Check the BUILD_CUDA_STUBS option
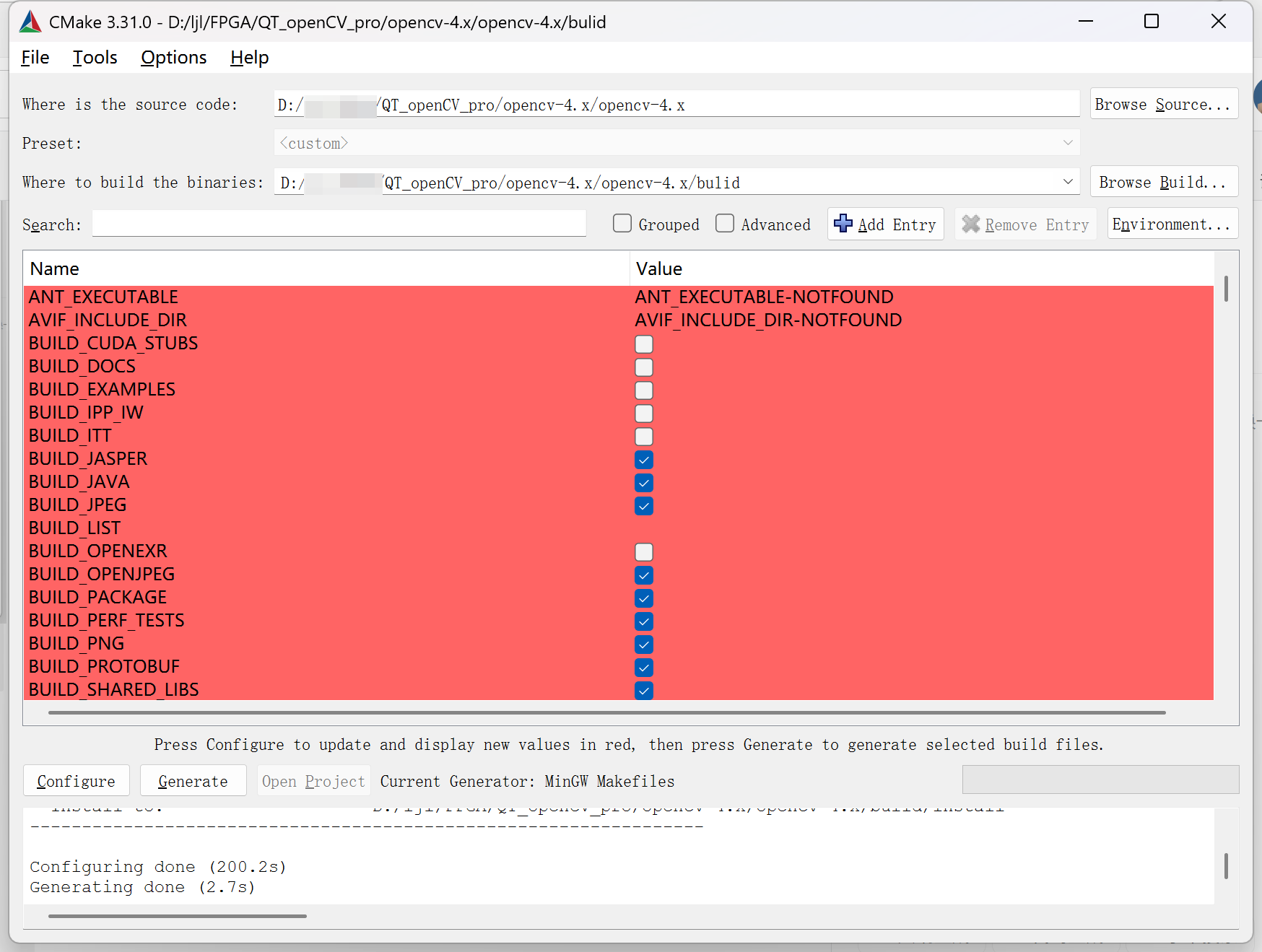The width and height of the screenshot is (1262, 952). [x=644, y=344]
